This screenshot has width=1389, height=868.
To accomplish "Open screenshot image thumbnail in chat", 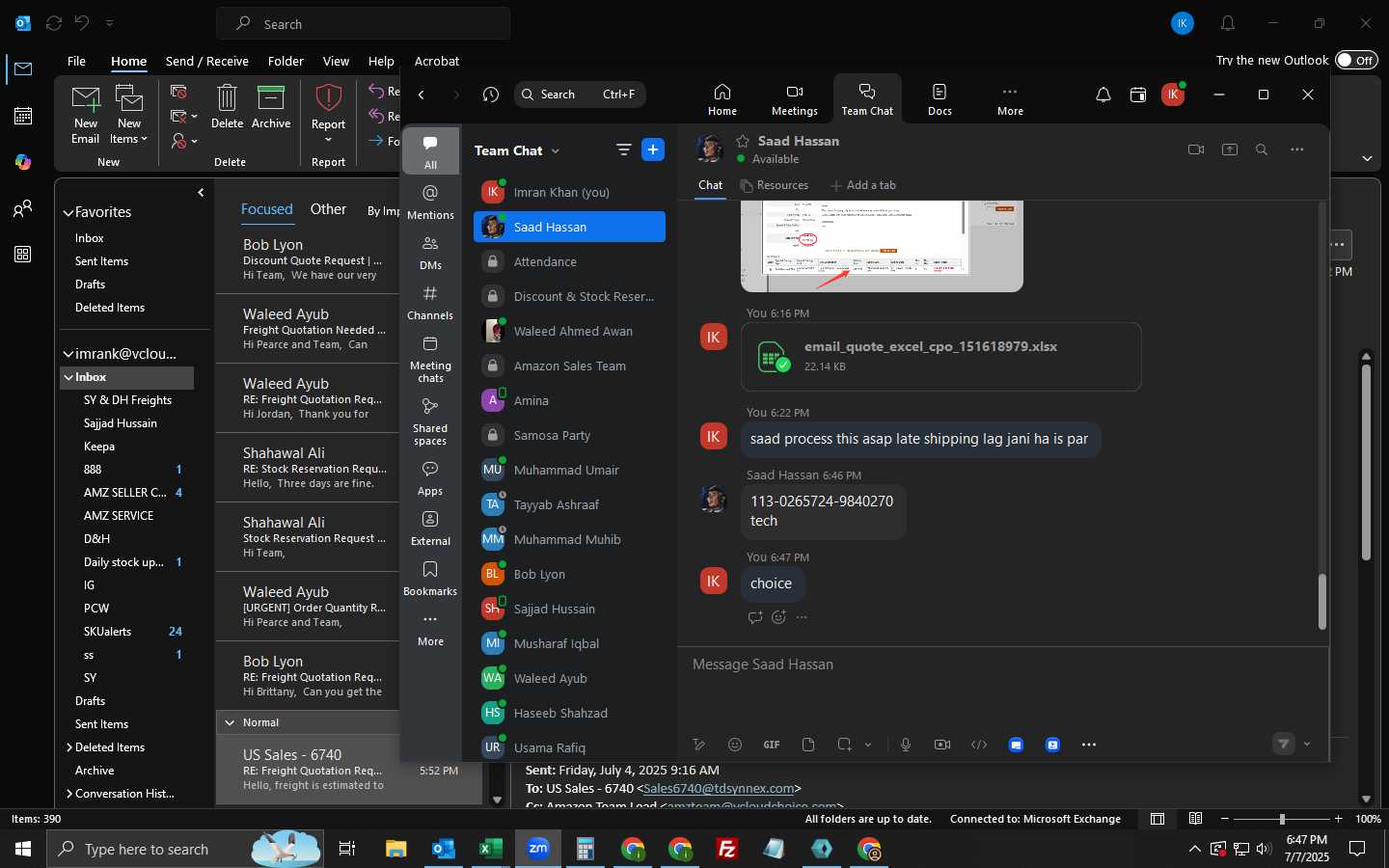I will [x=882, y=246].
